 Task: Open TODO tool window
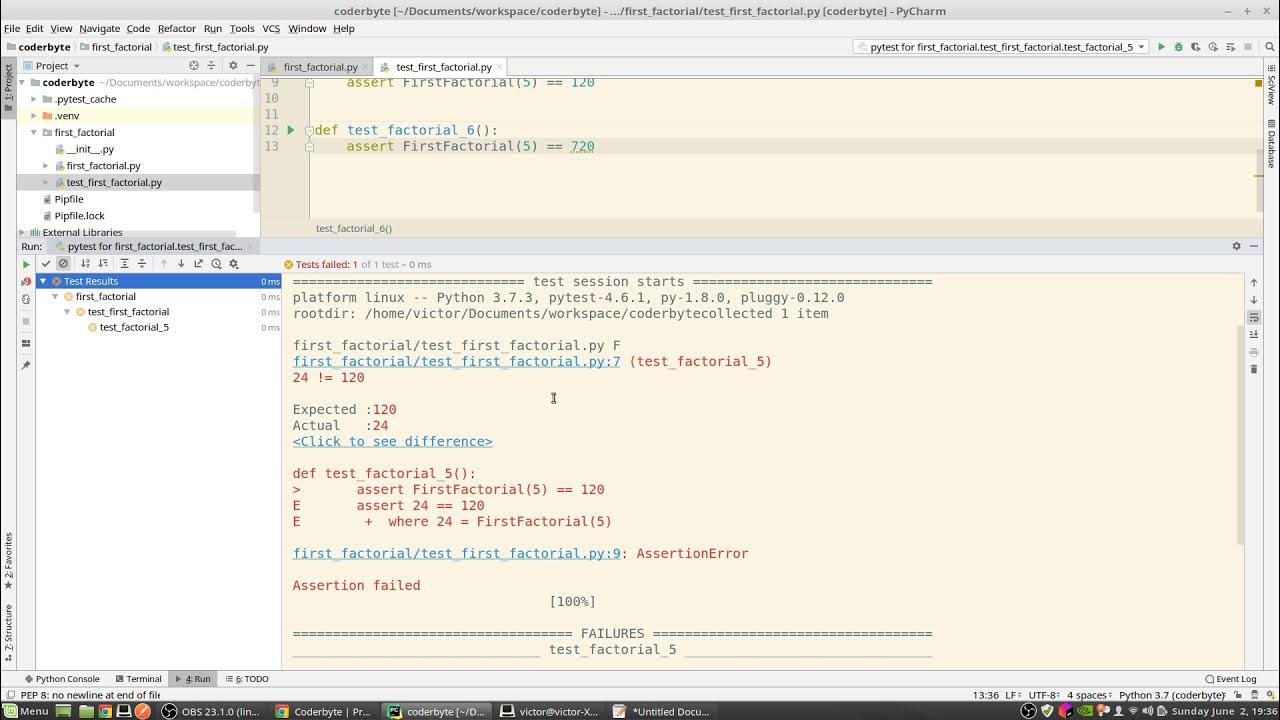247,679
